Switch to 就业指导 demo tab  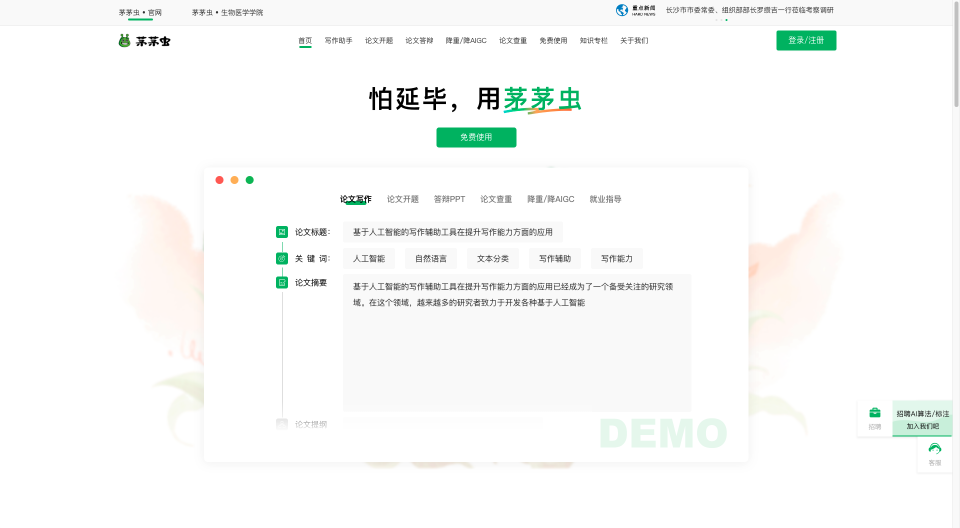606,199
